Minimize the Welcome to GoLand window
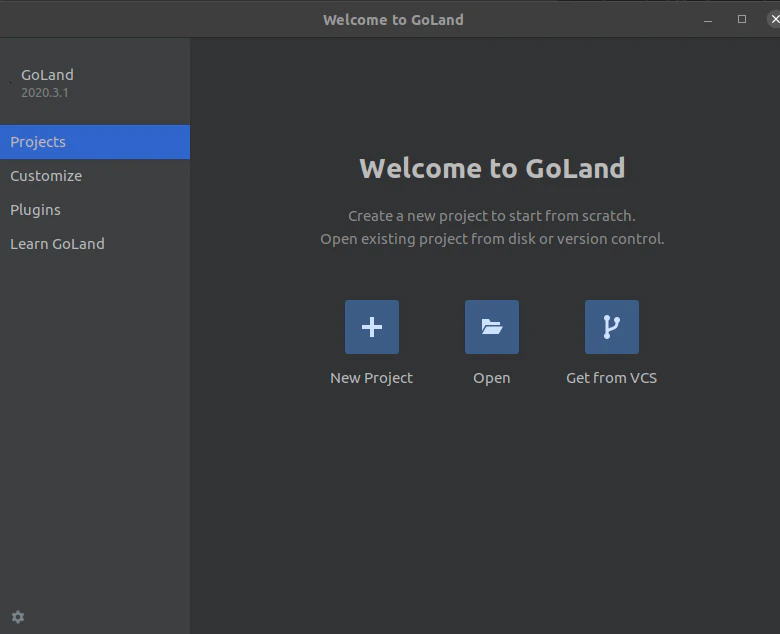The height and width of the screenshot is (634, 780). (x=708, y=20)
